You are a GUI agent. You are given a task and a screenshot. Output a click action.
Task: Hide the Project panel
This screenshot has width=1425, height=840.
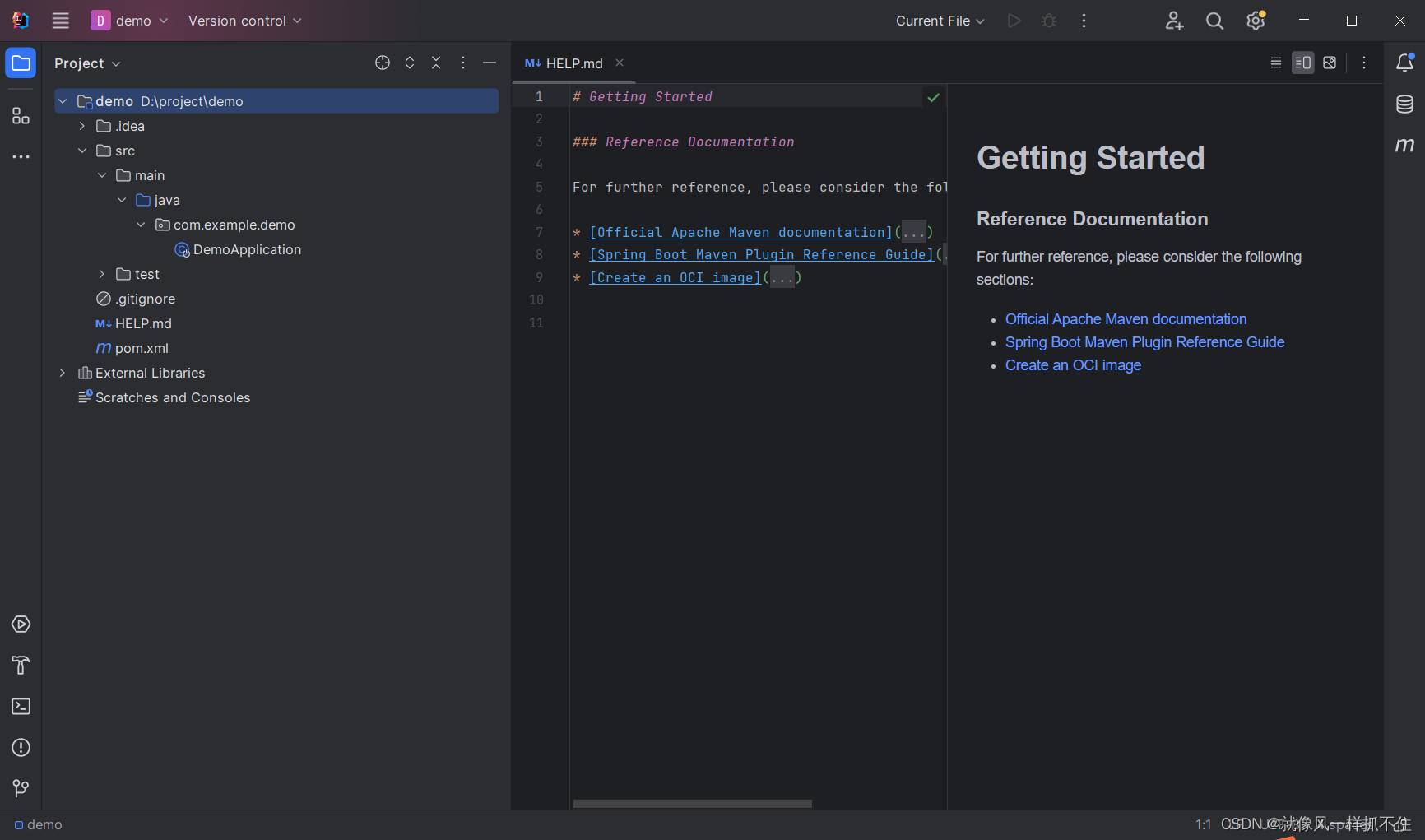point(490,63)
